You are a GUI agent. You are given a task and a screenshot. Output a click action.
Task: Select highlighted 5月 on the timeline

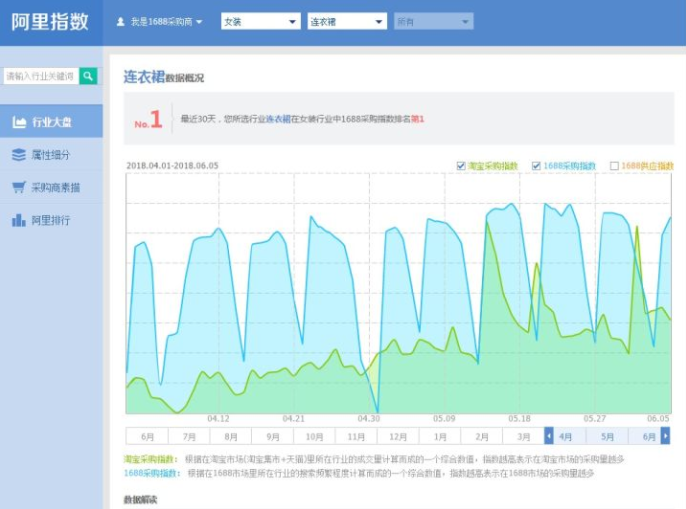[x=607, y=436]
